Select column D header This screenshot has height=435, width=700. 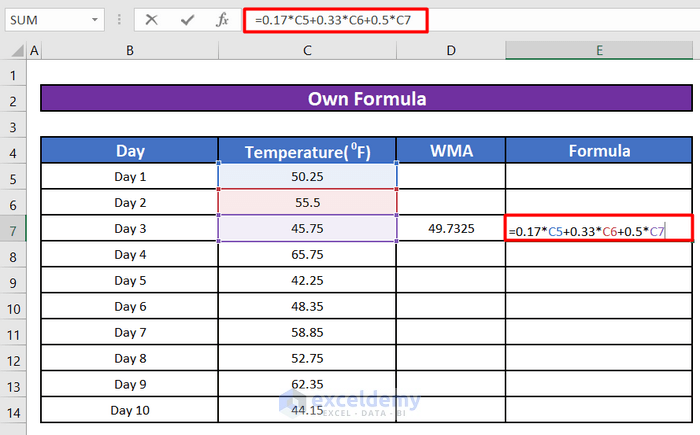tap(451, 50)
